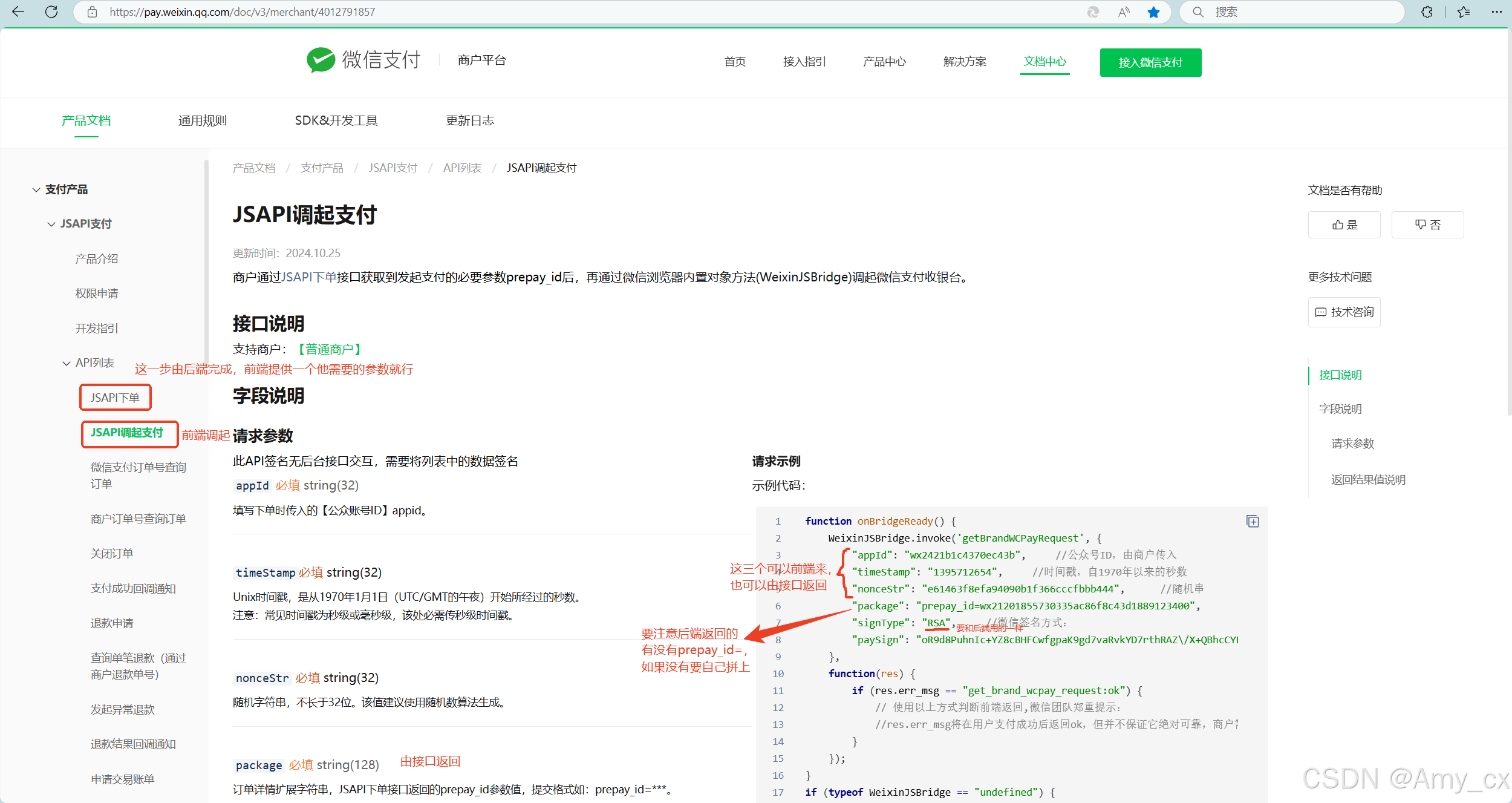The width and height of the screenshot is (1512, 803).
Task: Open the 接入指引 nav item
Action: [804, 62]
